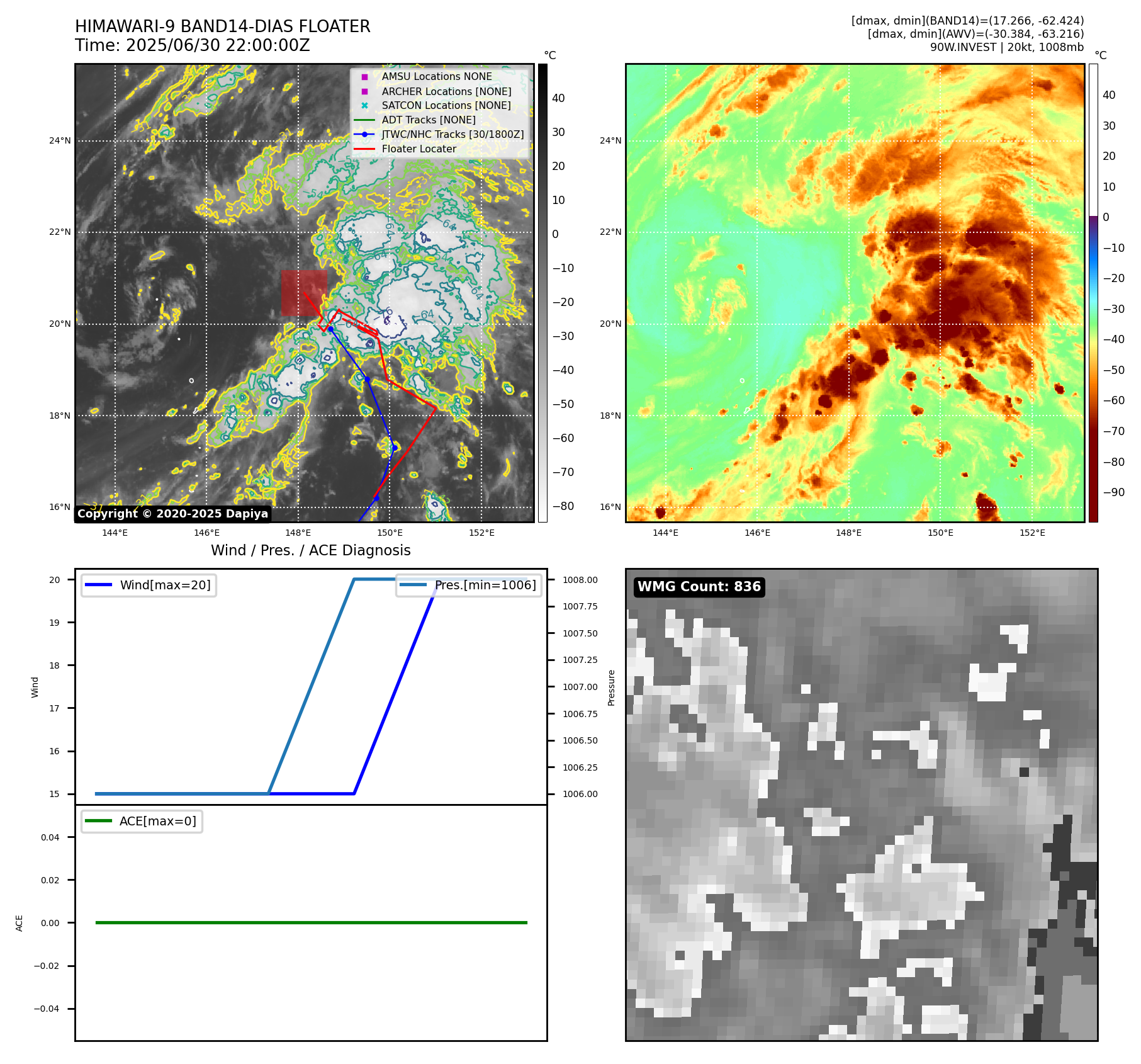This screenshot has width=1141, height=1064.
Task: Click the cyan SATCON Locations x marker
Action: click(364, 106)
